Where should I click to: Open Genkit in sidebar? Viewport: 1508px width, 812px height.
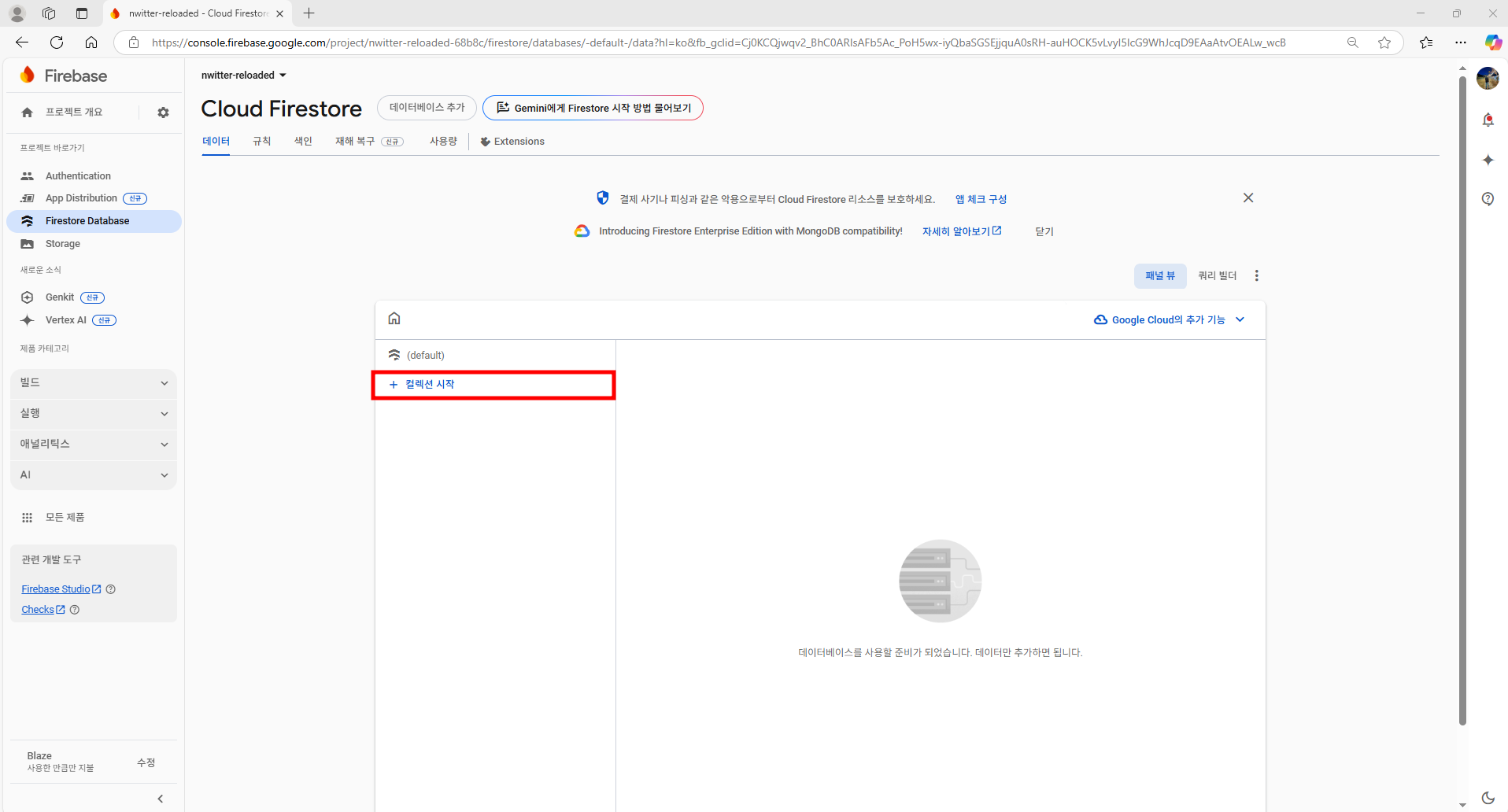60,297
